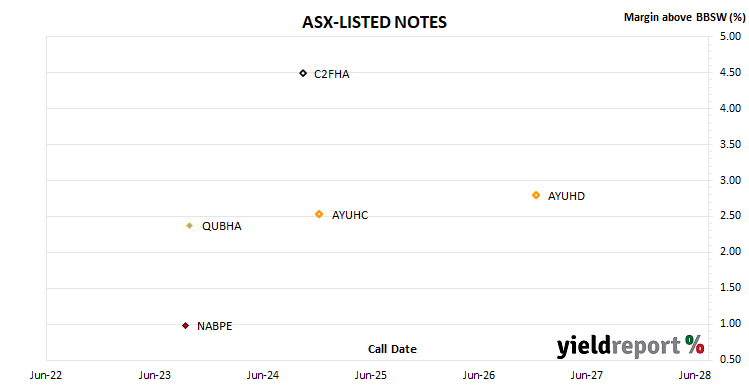Click the Call Date axis title
Image resolution: width=749 pixels, height=391 pixels.
(x=392, y=349)
